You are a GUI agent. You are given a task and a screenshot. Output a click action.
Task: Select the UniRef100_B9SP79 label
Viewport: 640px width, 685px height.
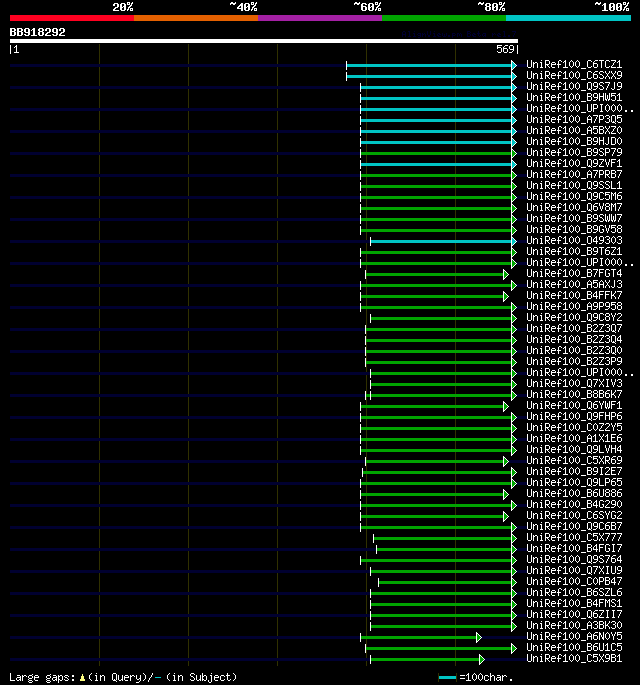[x=574, y=152]
